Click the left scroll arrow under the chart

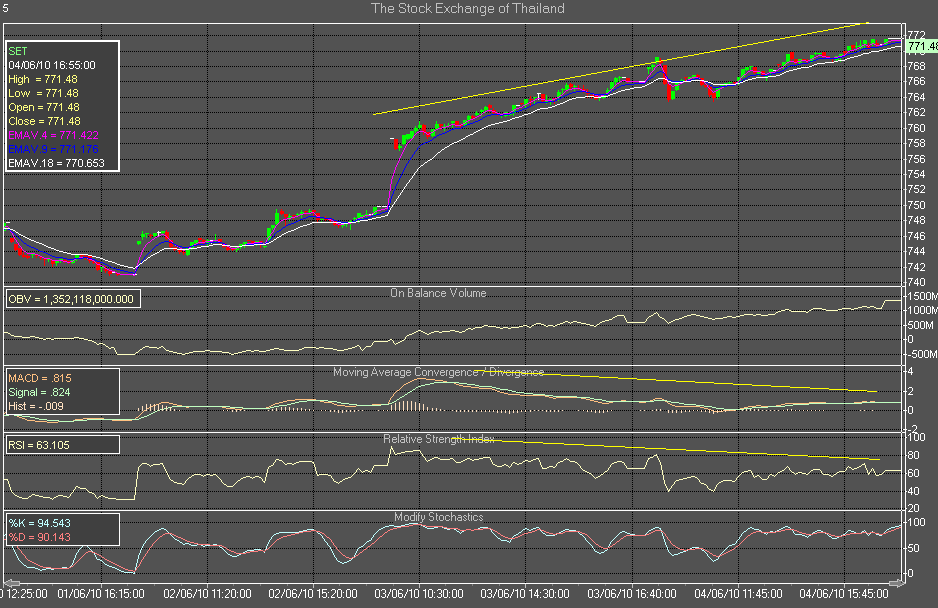point(12,583)
